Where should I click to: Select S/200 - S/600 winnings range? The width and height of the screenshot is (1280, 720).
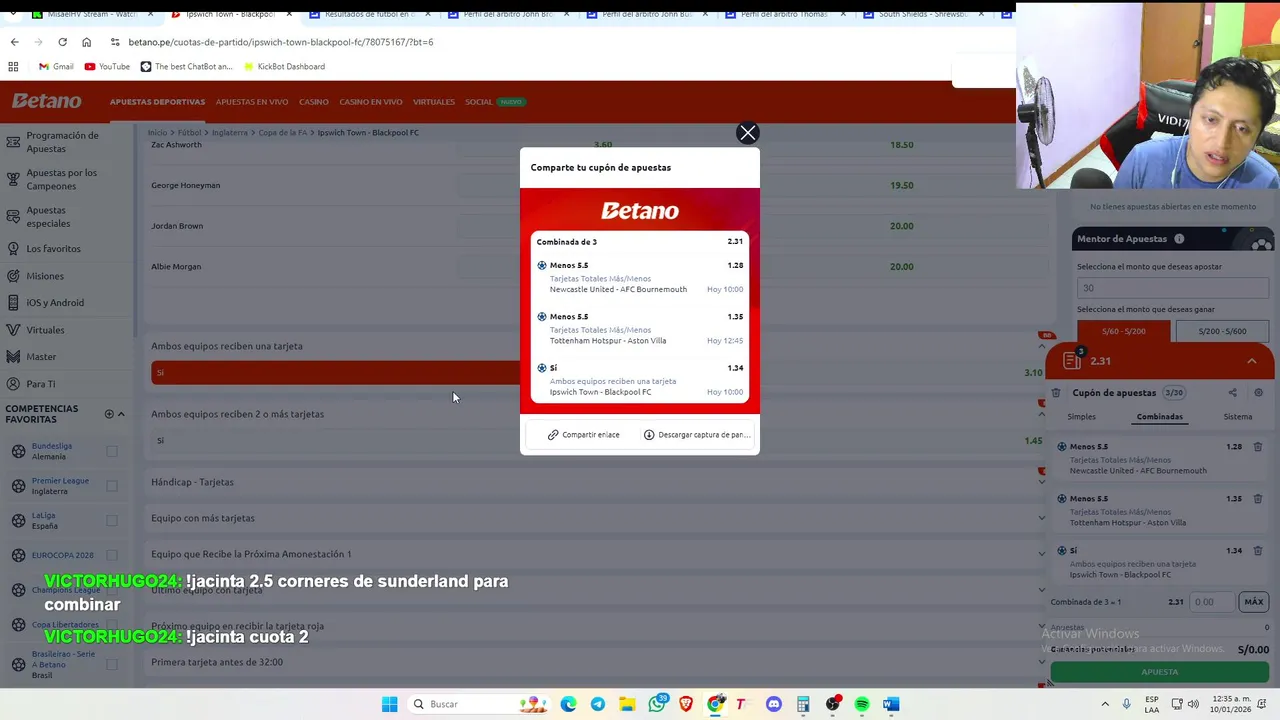coord(1222,331)
